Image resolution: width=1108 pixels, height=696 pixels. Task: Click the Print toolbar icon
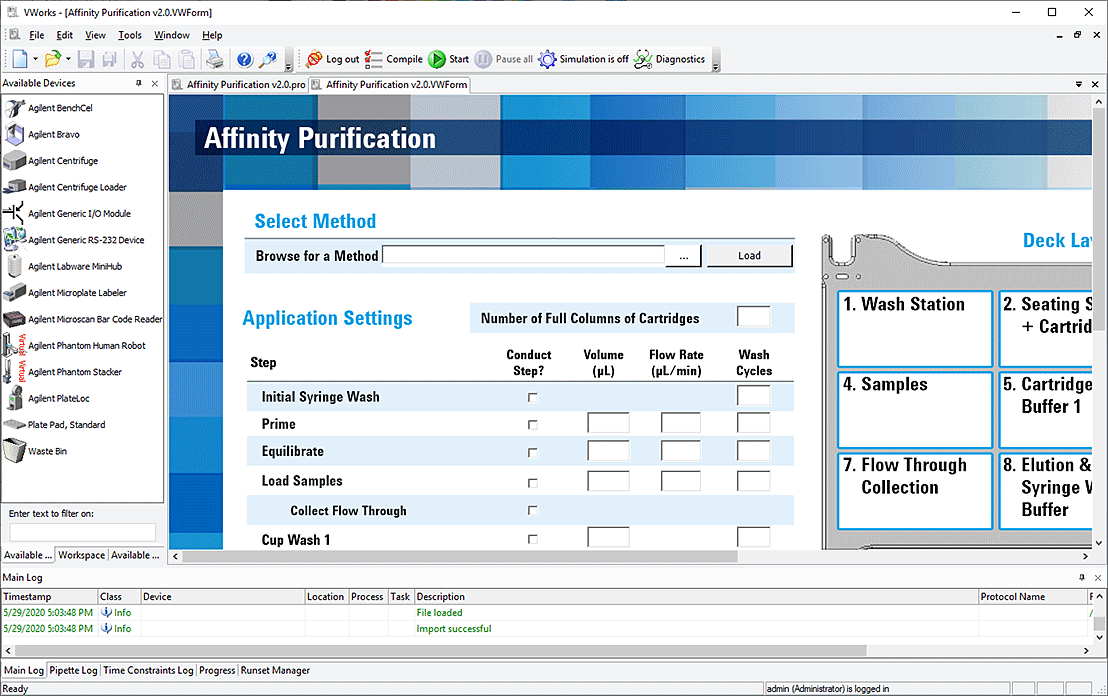[215, 59]
